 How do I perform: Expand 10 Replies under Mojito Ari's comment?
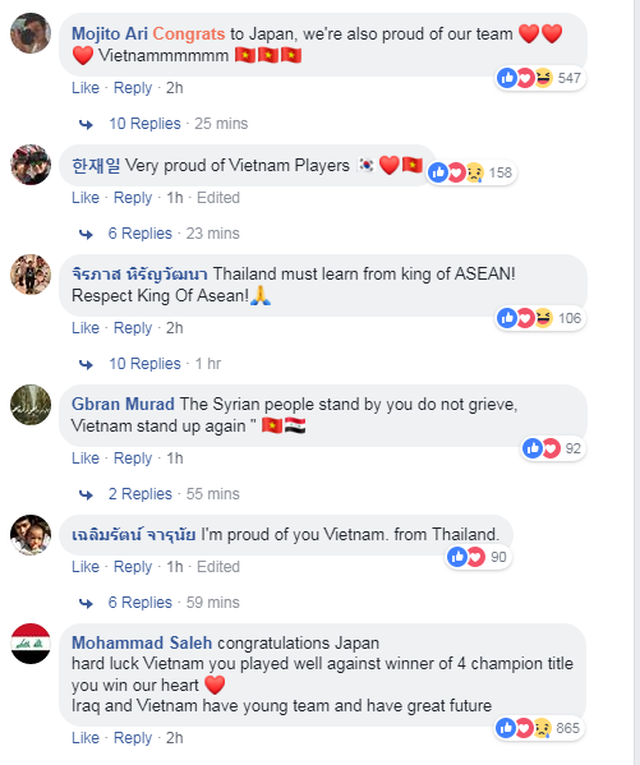point(144,124)
